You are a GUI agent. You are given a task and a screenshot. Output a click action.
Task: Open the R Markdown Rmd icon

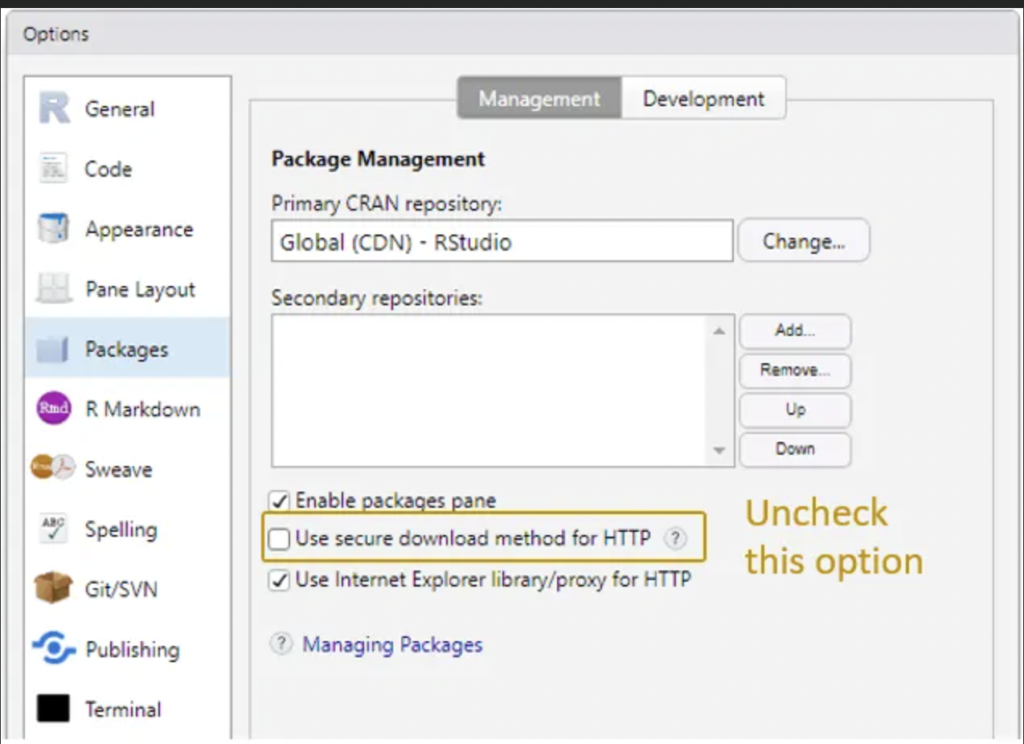coord(54,409)
